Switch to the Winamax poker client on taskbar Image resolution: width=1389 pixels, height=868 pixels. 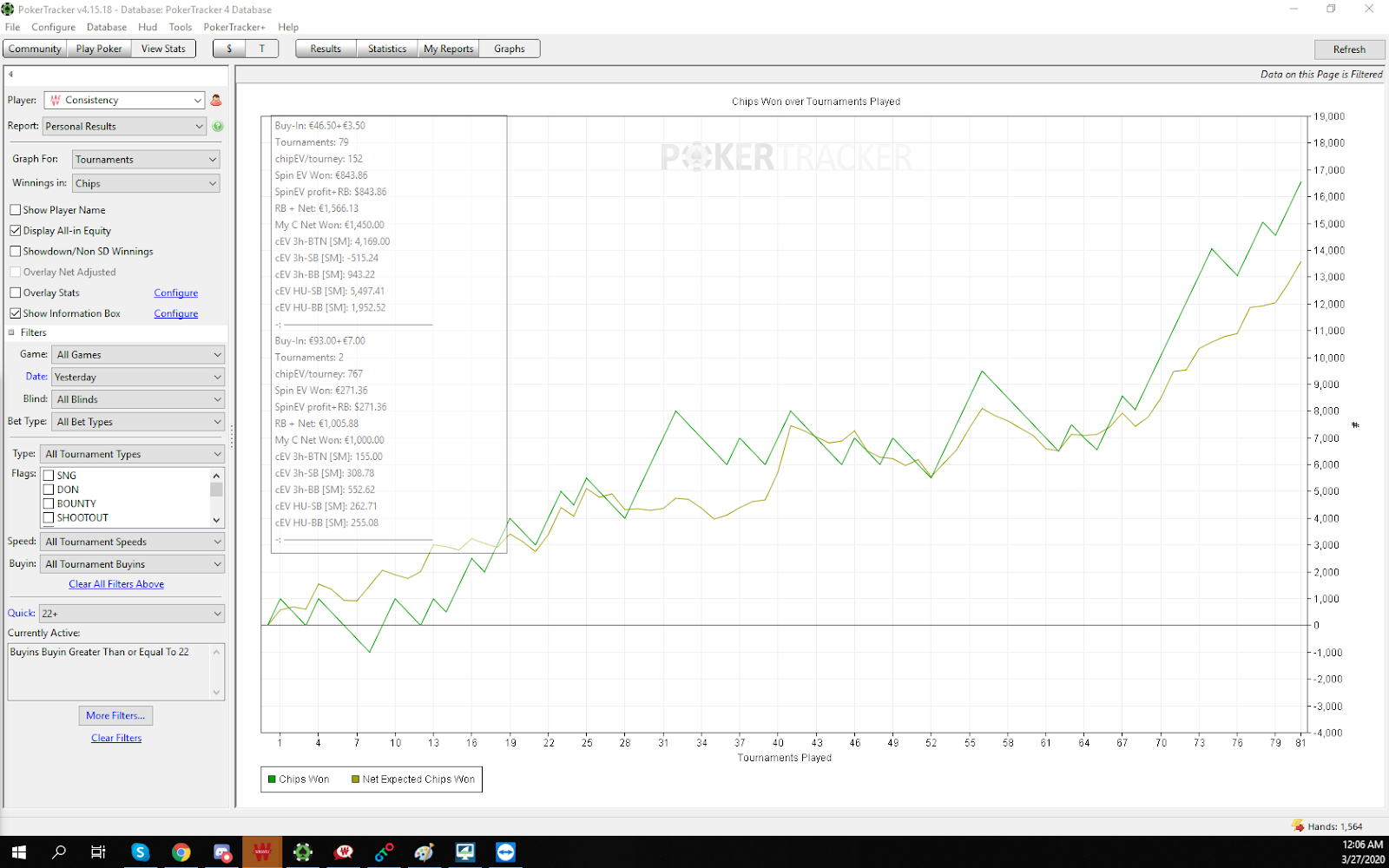tap(262, 852)
